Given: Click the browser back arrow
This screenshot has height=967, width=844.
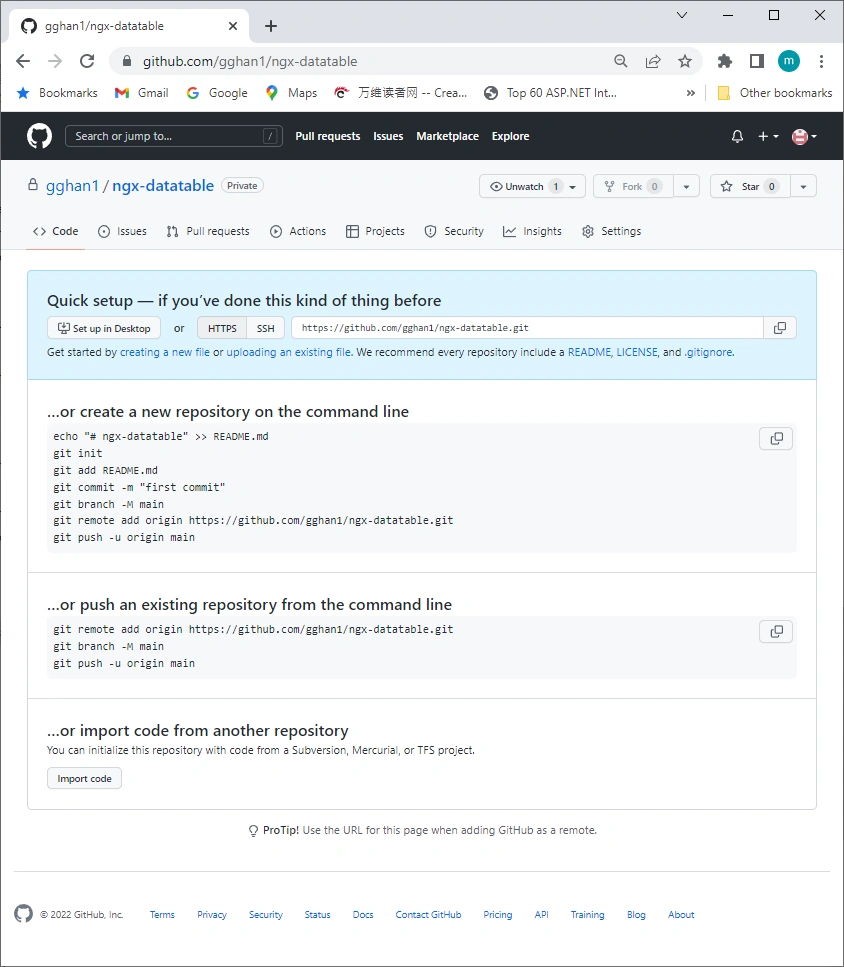Looking at the screenshot, I should [x=23, y=61].
